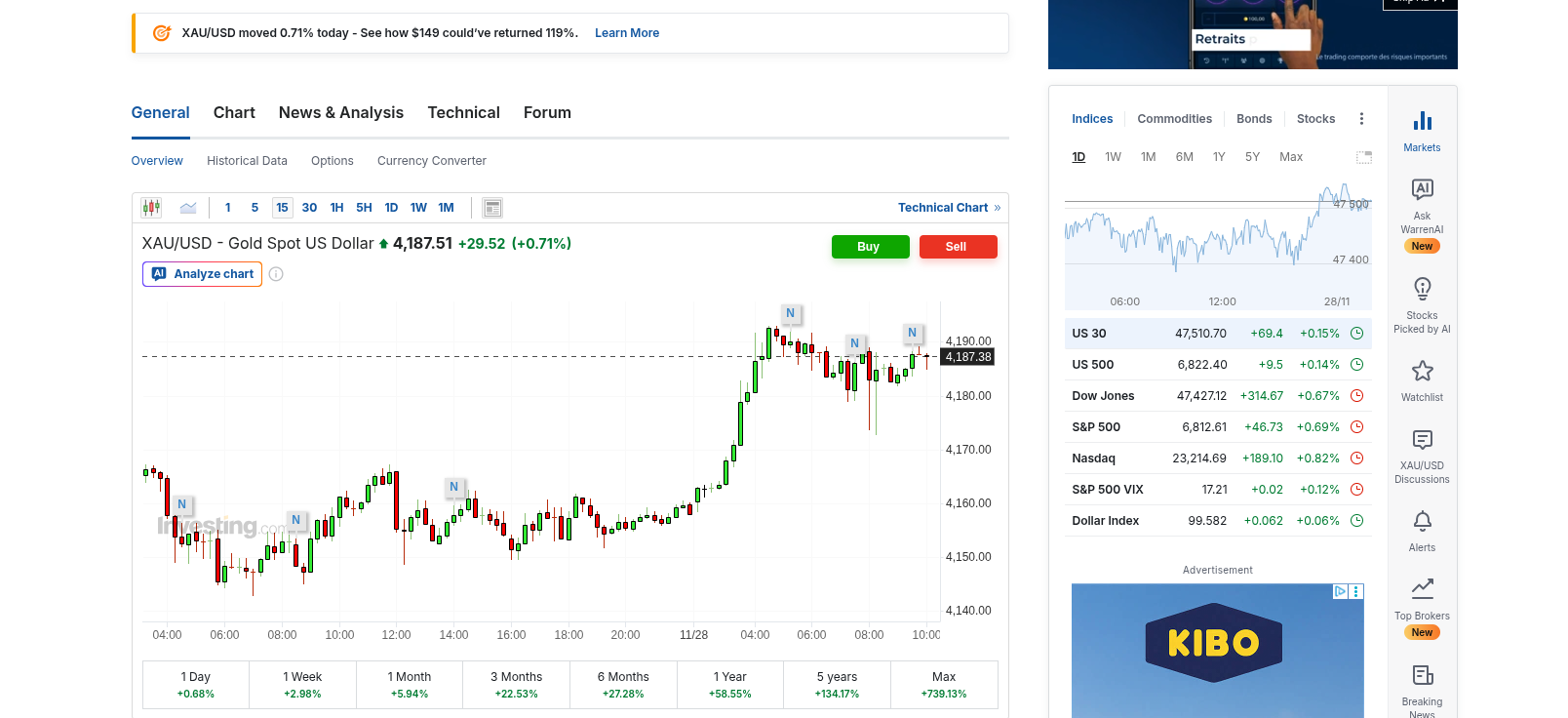Switch to the News & Analysis tab
Screen dimensions: 1568x718
pyautogui.click(x=340, y=113)
